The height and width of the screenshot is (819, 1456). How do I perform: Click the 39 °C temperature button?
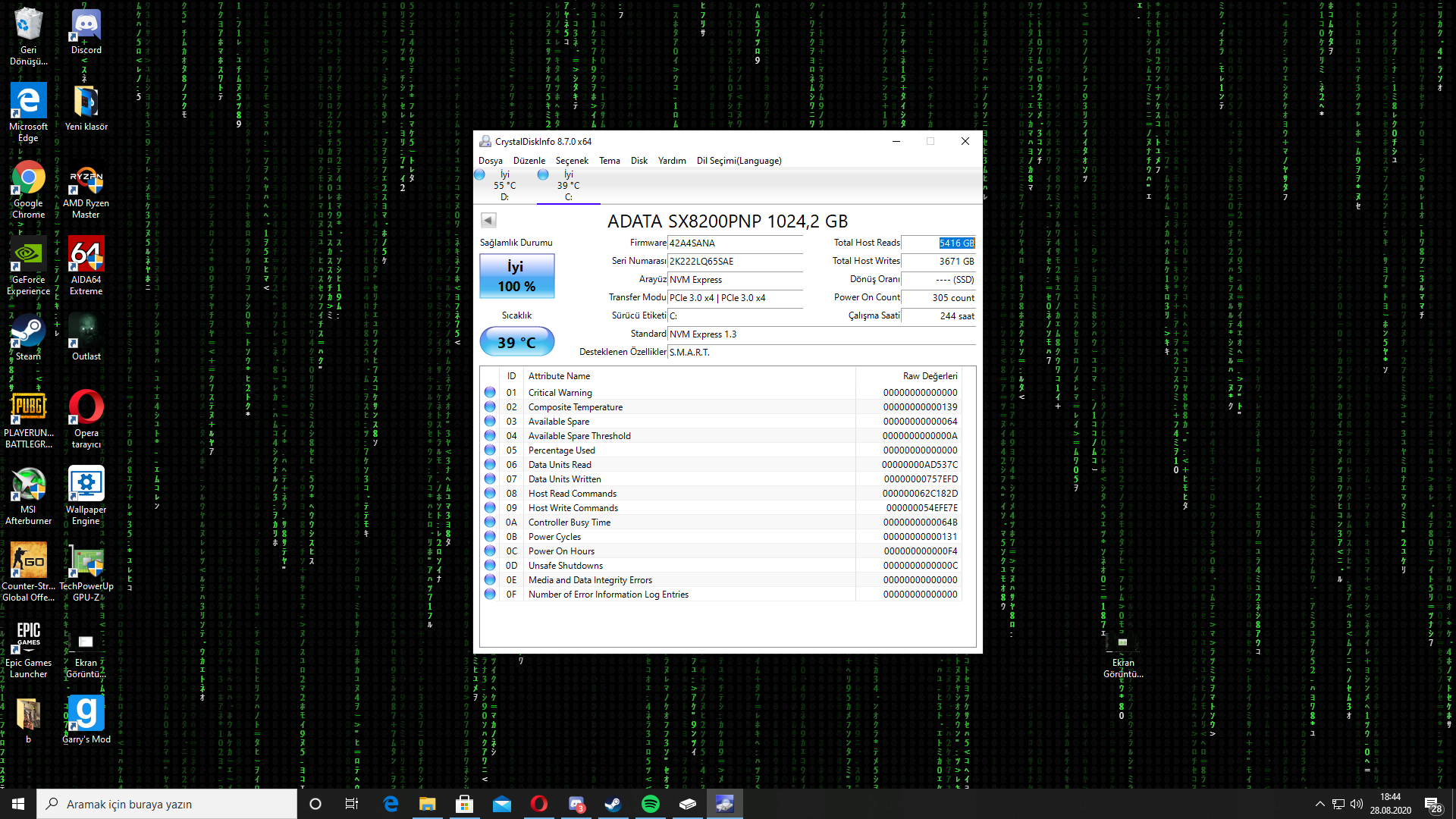pyautogui.click(x=516, y=343)
